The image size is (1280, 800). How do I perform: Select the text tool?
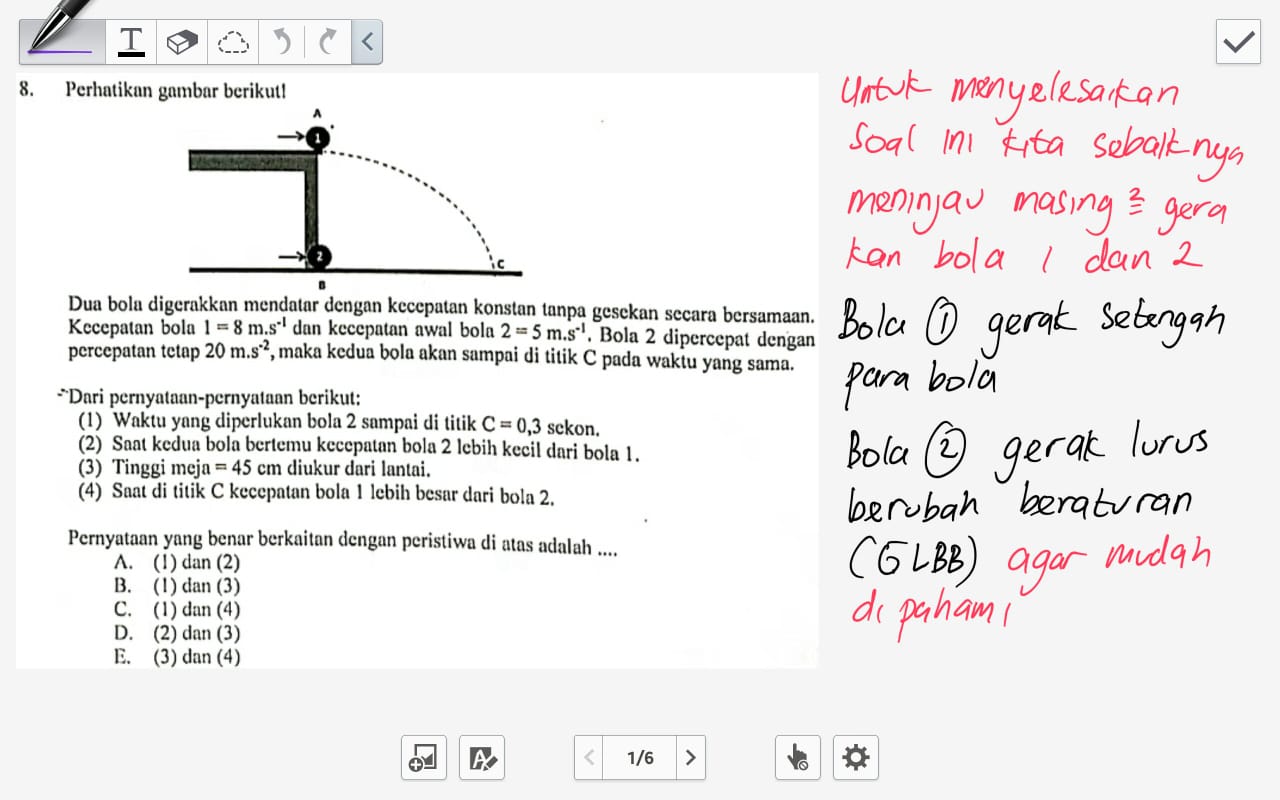click(x=131, y=41)
